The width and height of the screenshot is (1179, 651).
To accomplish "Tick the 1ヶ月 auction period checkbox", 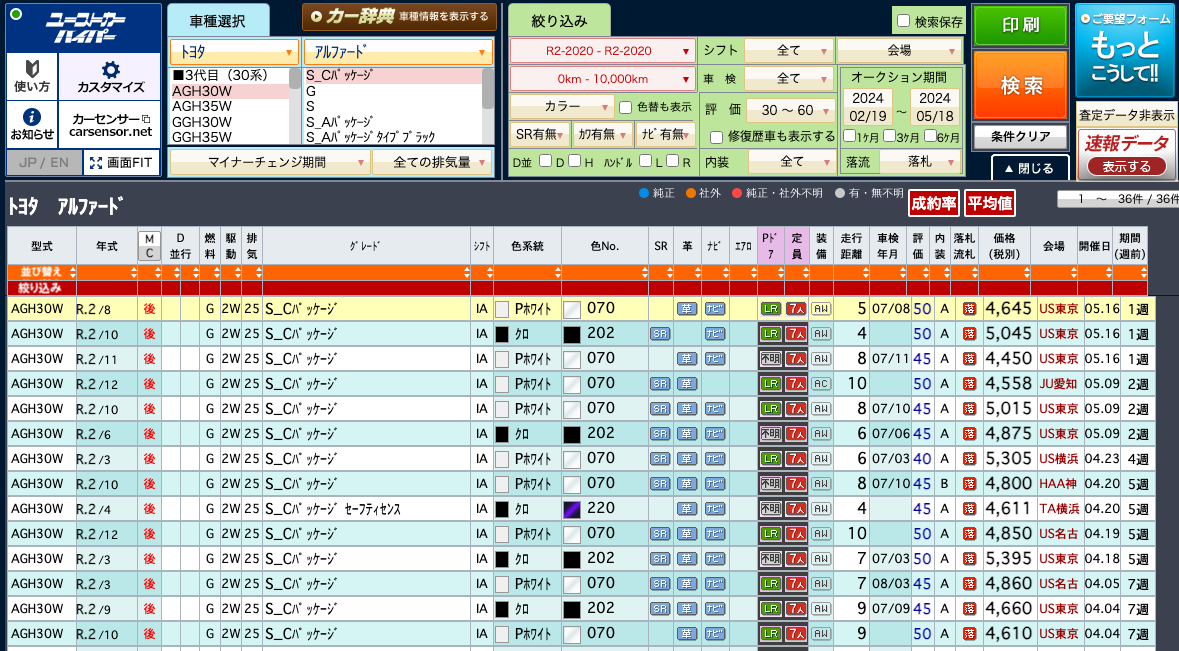I will [850, 136].
